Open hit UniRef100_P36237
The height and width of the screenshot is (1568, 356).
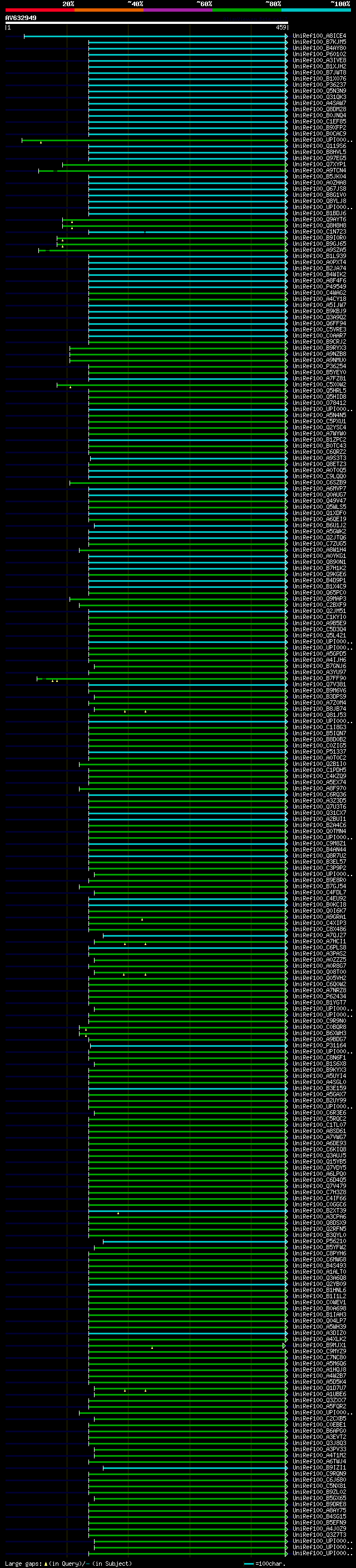(x=319, y=85)
